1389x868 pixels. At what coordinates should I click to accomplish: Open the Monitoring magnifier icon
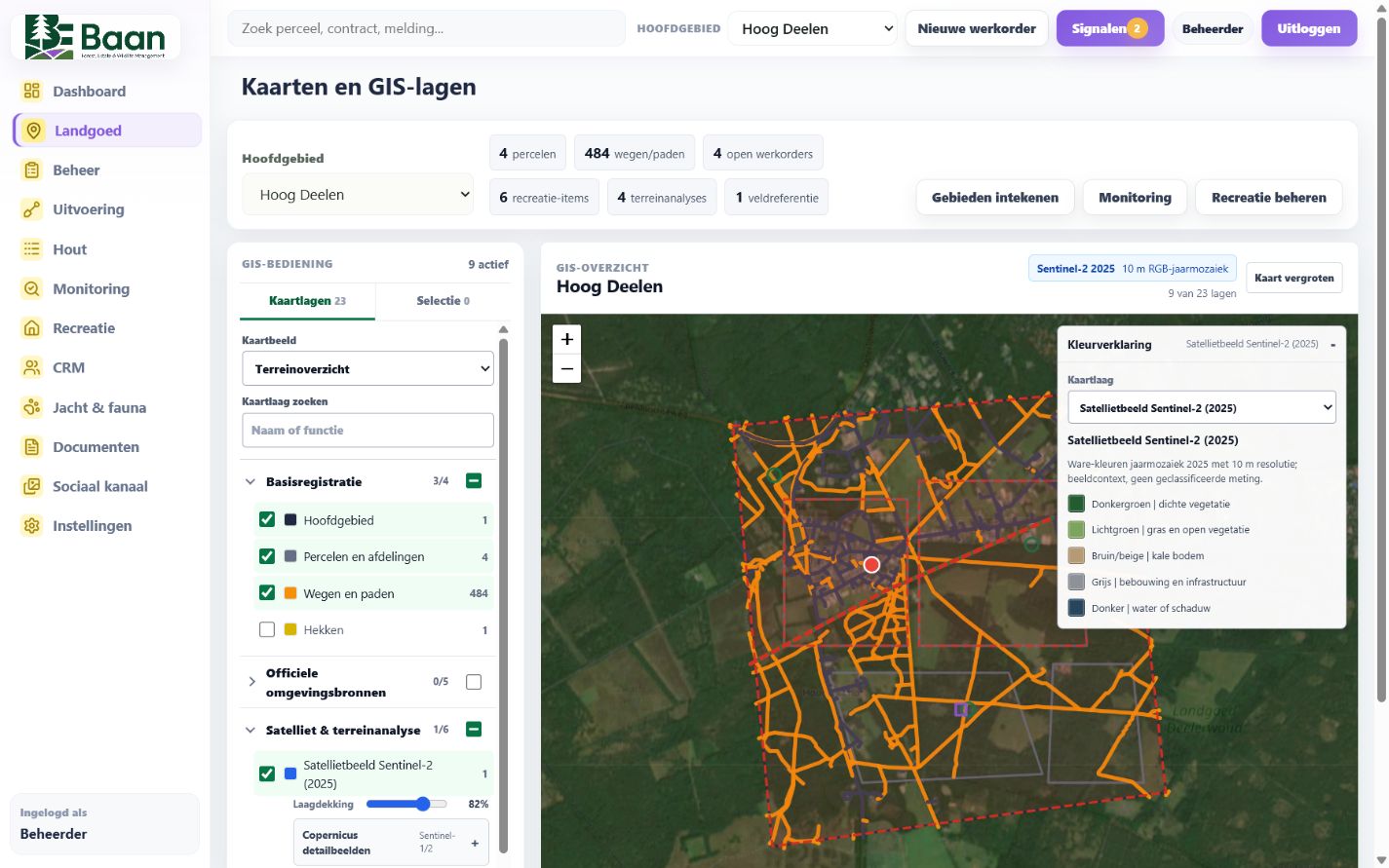(32, 288)
